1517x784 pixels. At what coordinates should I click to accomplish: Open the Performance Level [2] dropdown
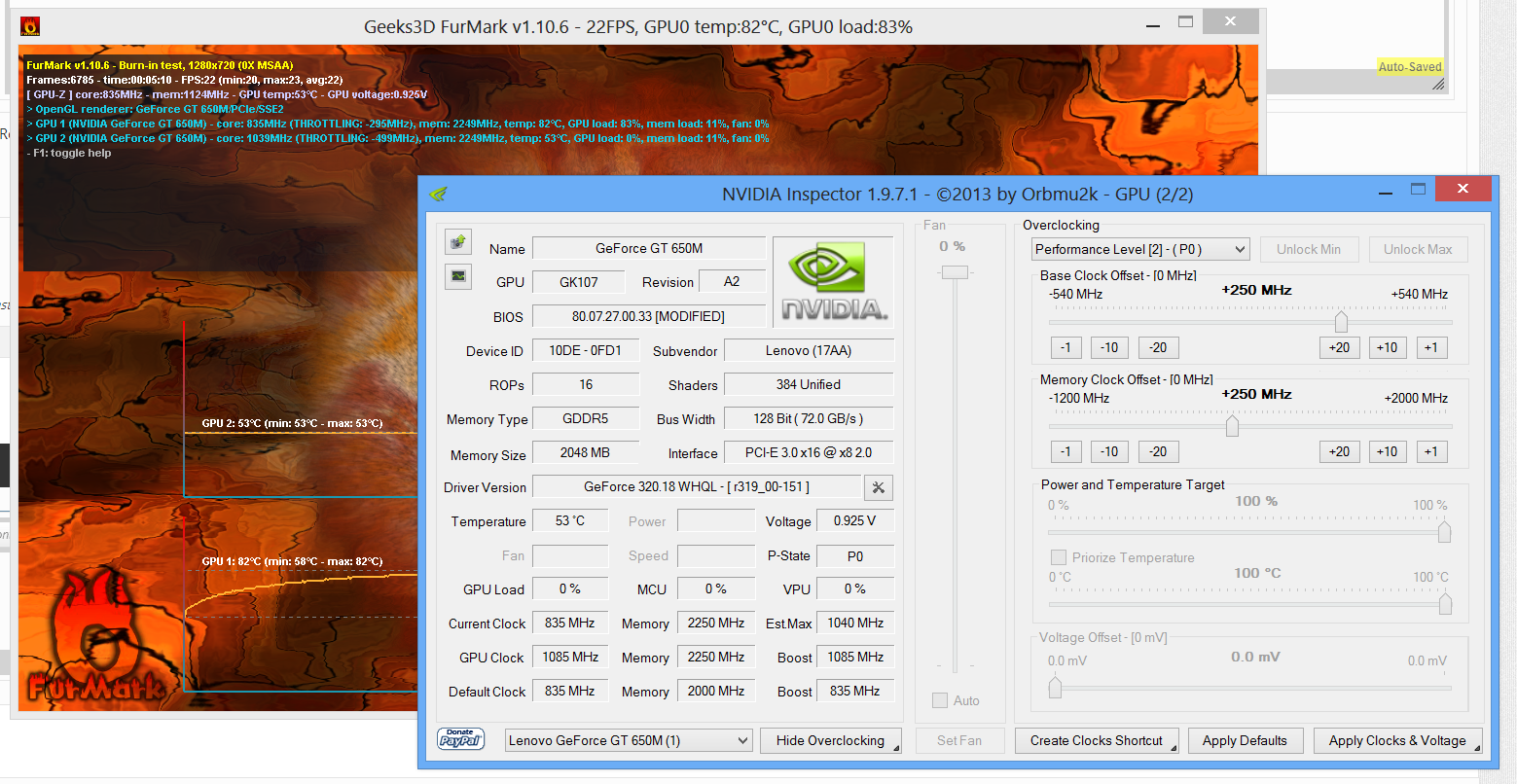pos(1140,249)
